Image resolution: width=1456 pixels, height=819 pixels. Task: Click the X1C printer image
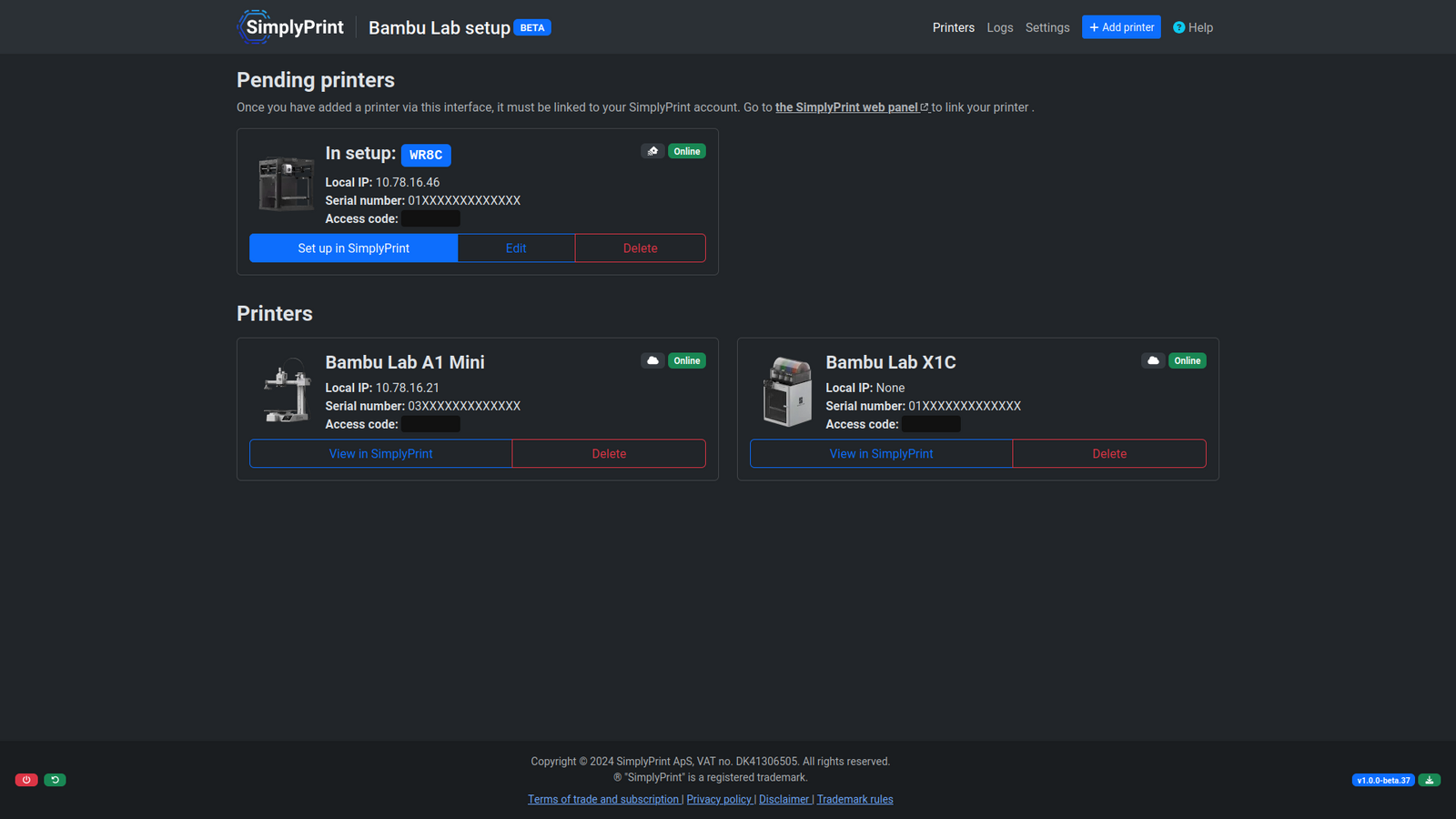click(787, 391)
